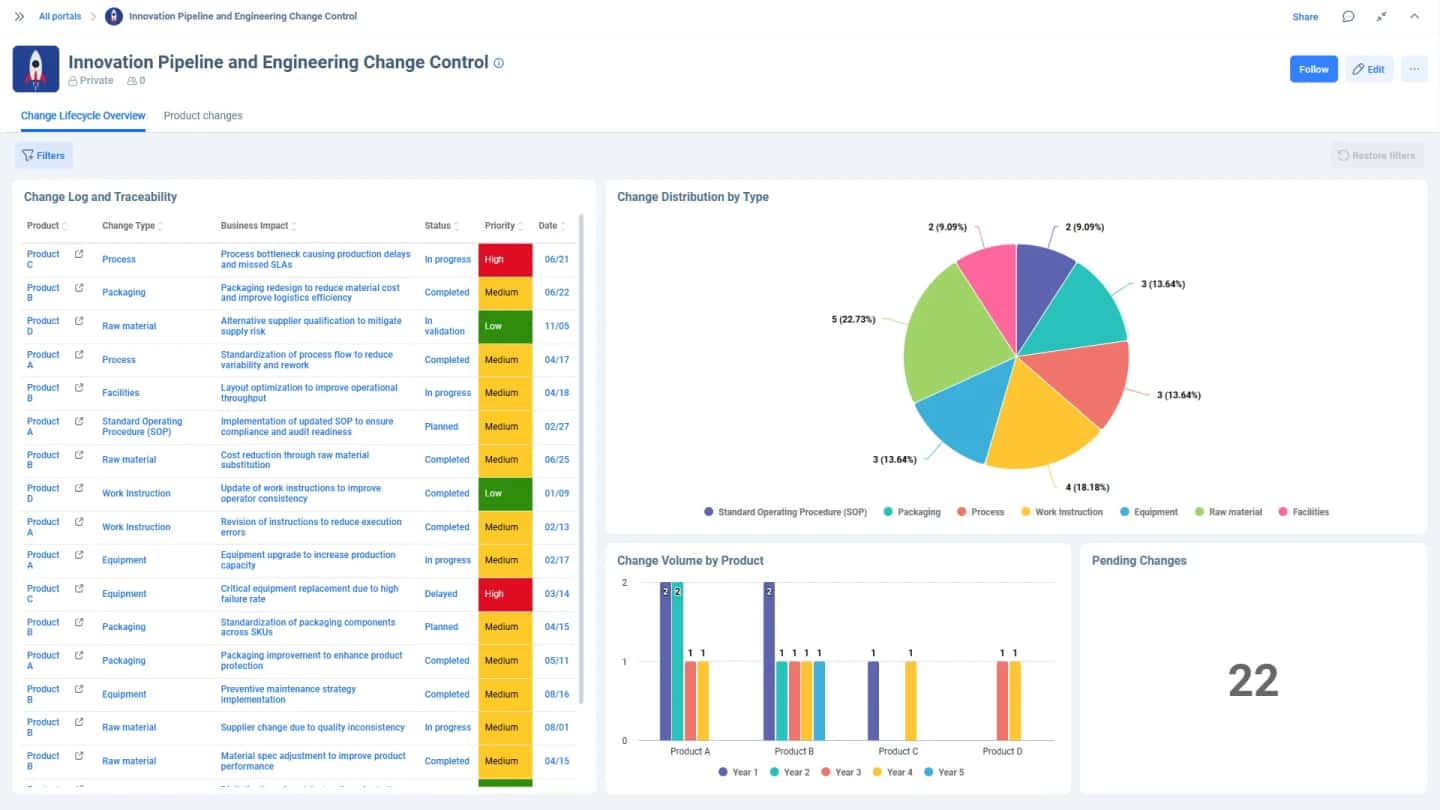
Task: Open the comments speech bubble icon
Action: point(1348,17)
